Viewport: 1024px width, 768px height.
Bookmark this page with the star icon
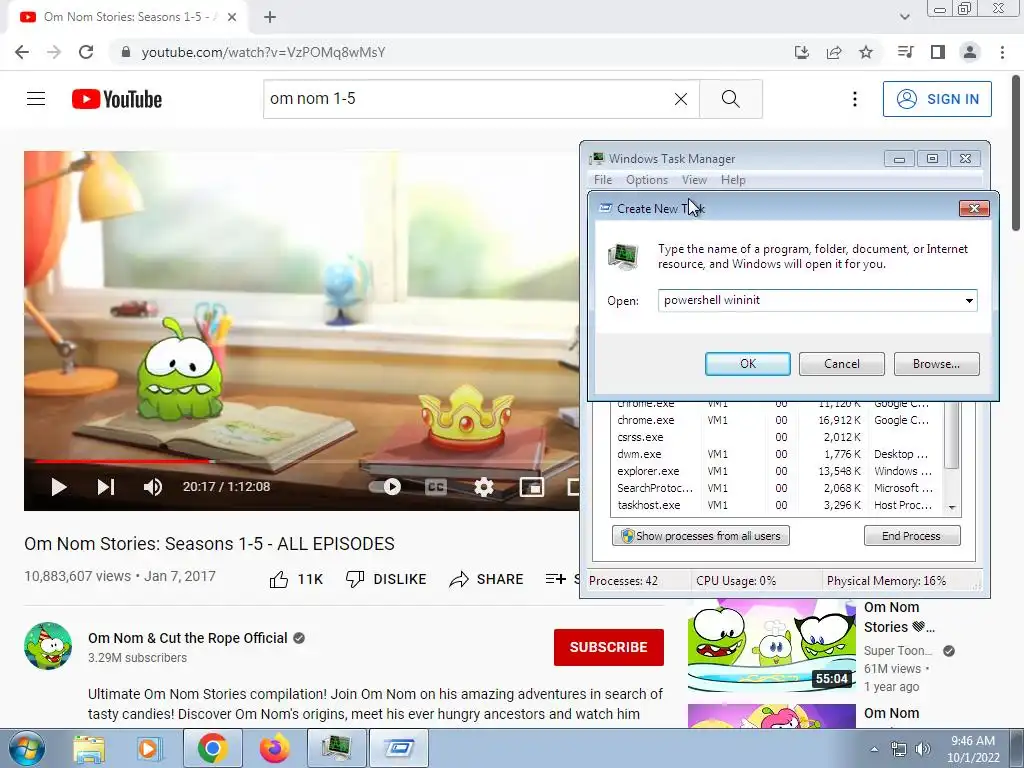tap(866, 52)
